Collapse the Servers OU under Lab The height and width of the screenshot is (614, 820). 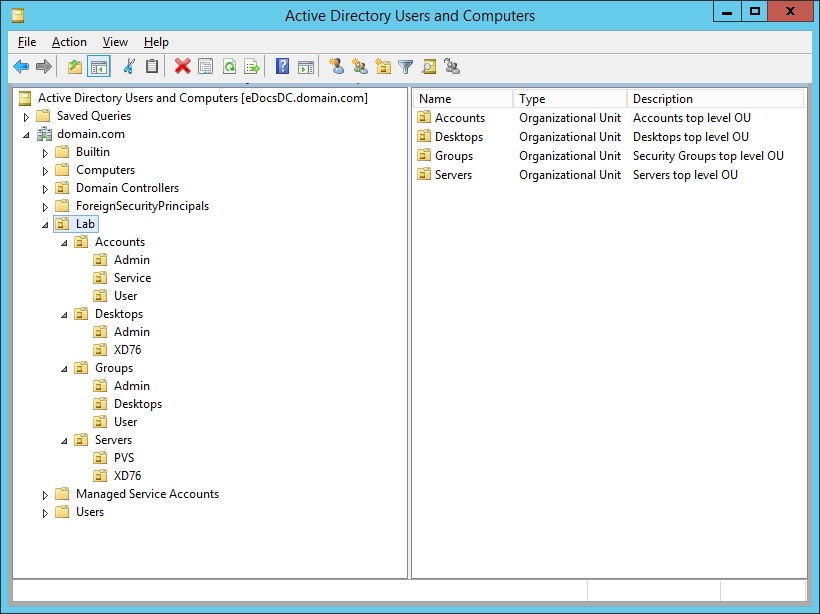(64, 441)
